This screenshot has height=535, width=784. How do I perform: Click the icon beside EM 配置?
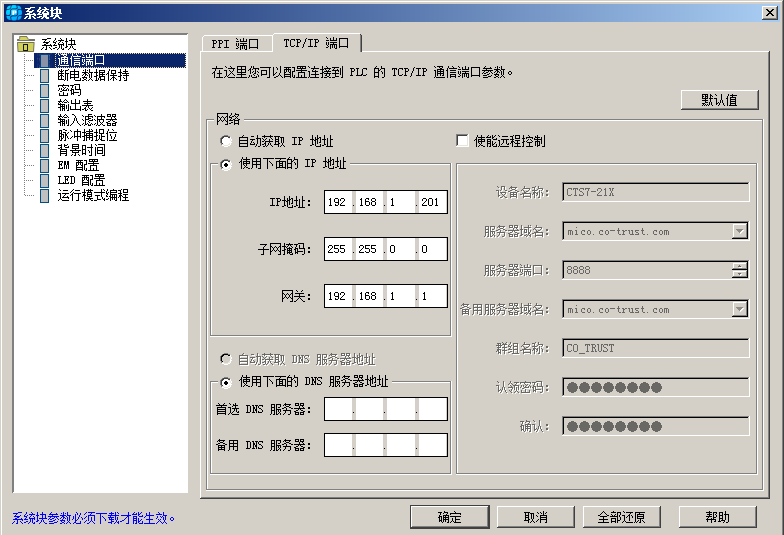tap(44, 166)
